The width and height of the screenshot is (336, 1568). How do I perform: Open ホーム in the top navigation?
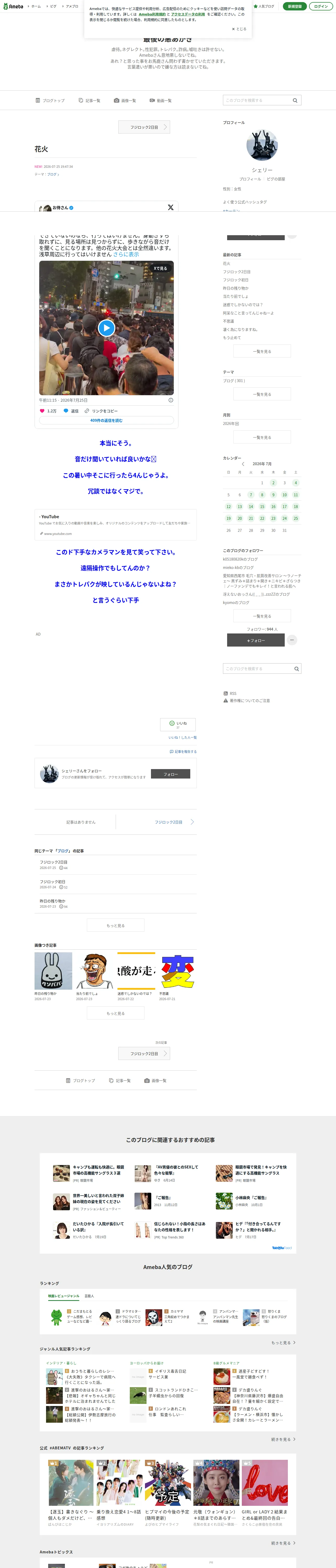point(36,6)
